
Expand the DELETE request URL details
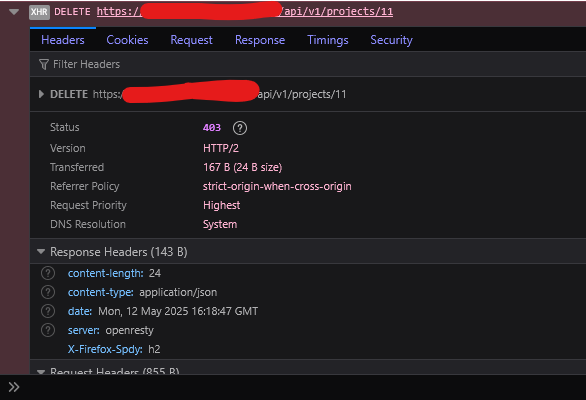41,94
